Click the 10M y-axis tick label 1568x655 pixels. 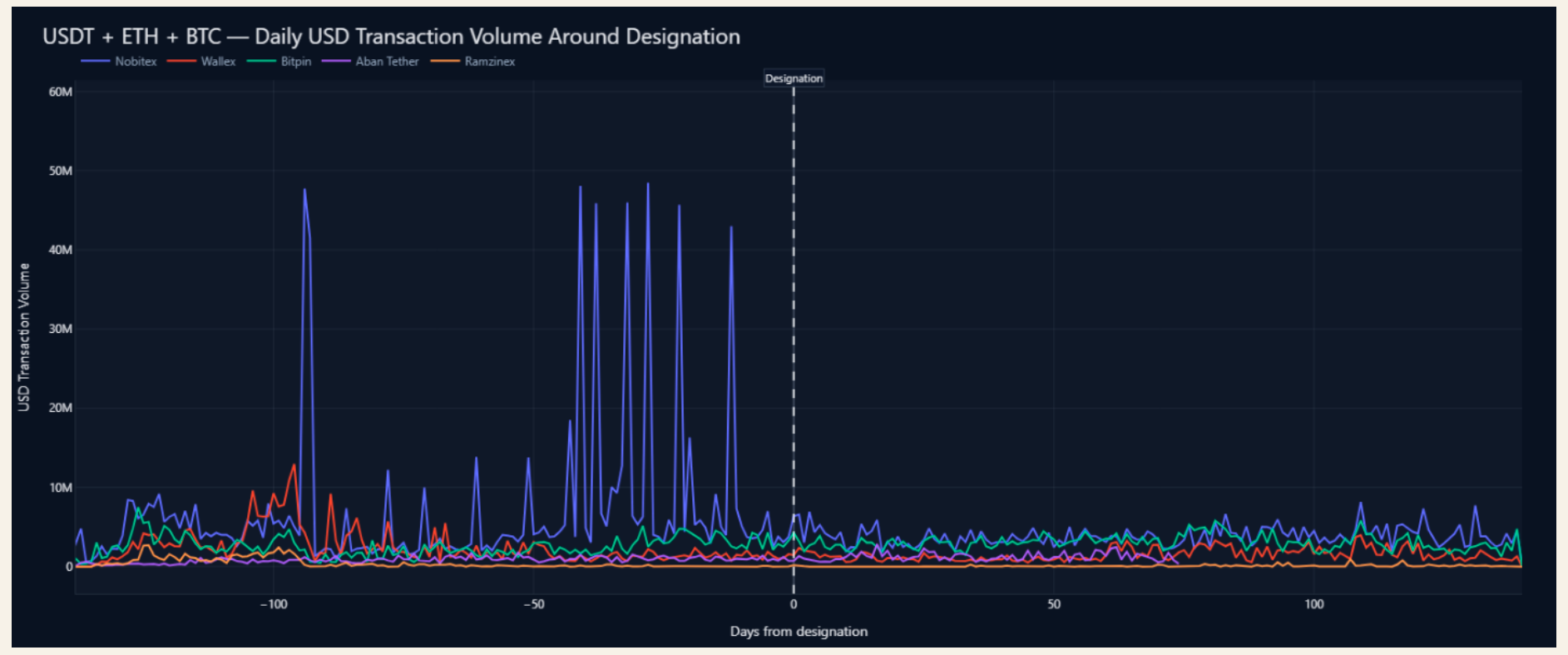pyautogui.click(x=61, y=488)
